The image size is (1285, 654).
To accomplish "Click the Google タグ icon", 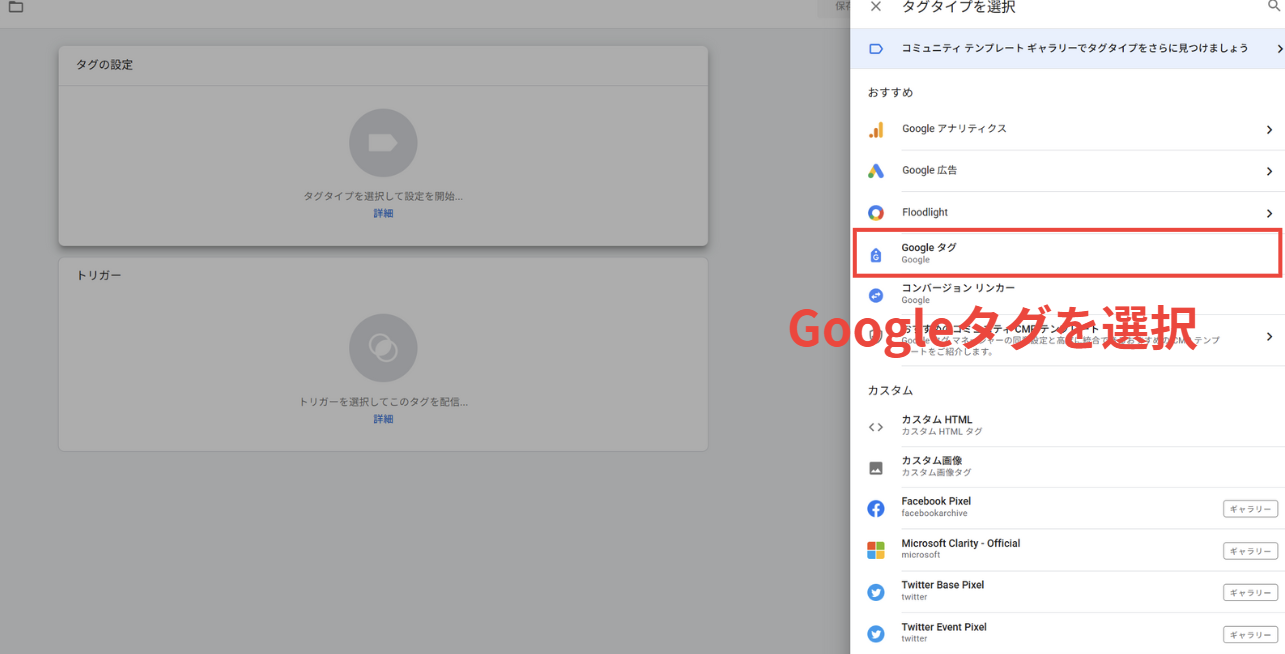I will pos(876,255).
